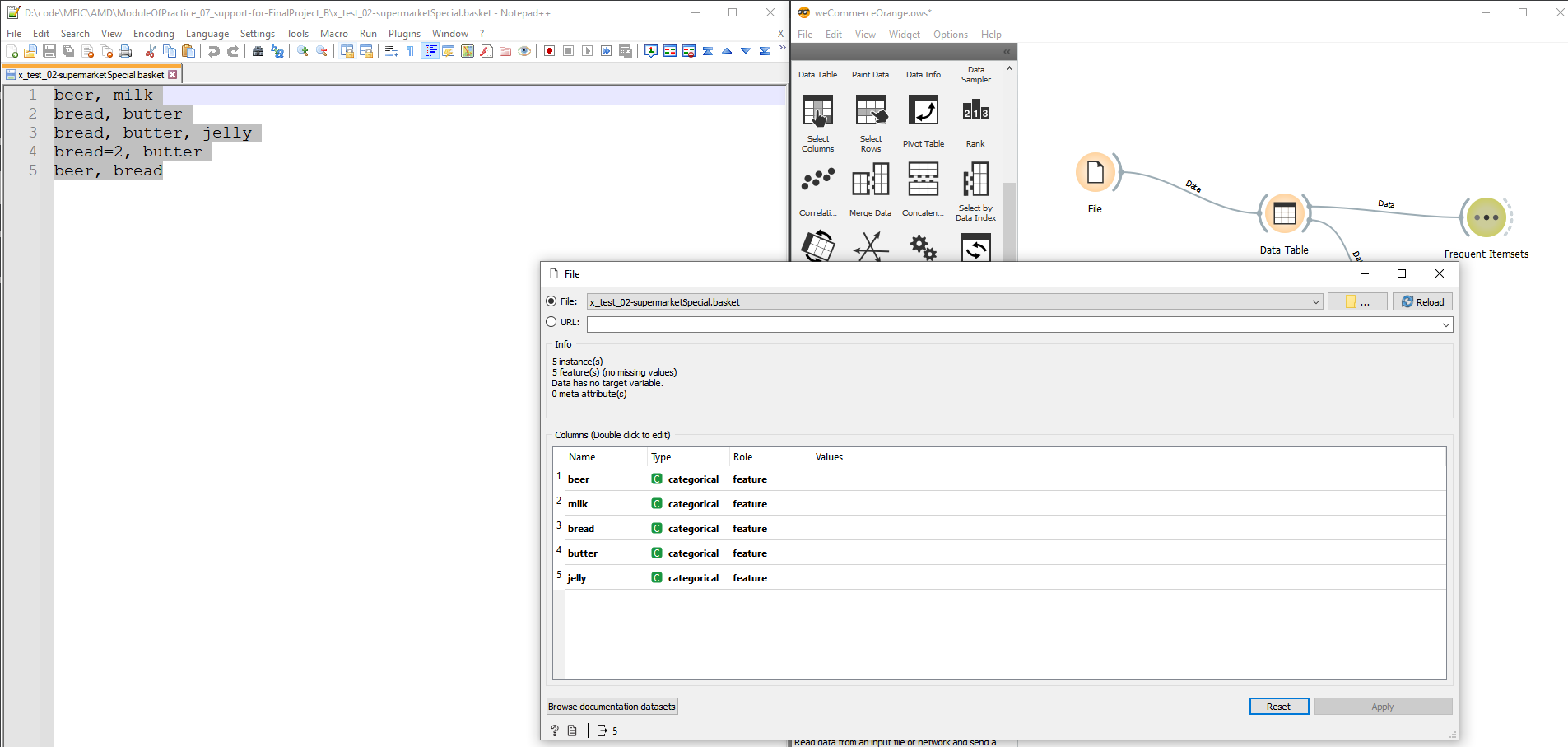Toggle horizontal scroll synchronization in Notepad++
This screenshot has height=747, width=1568.
tap(366, 51)
